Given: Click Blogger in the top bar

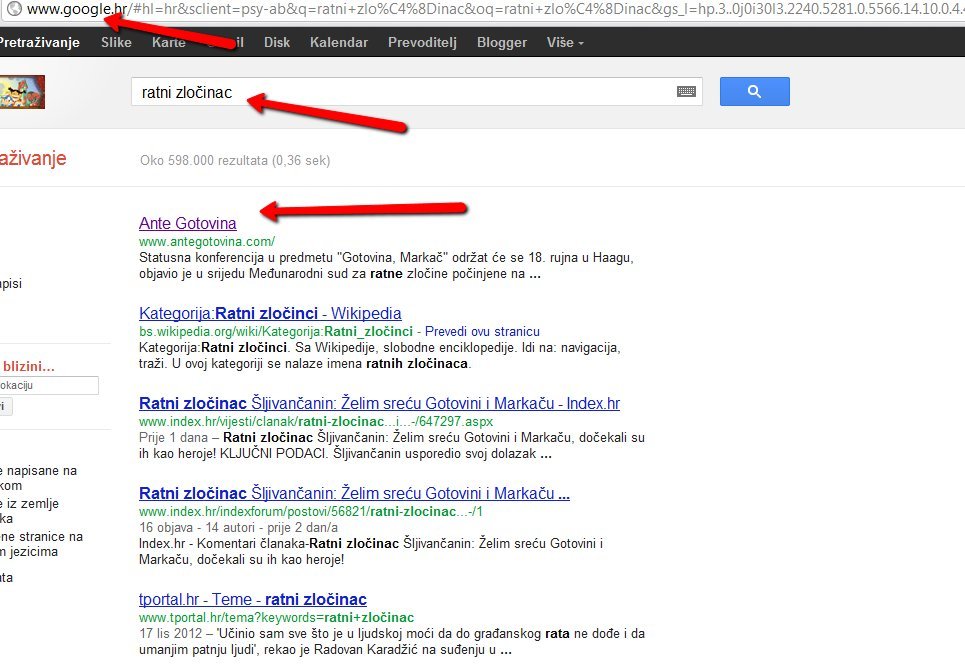Looking at the screenshot, I should click(x=502, y=43).
